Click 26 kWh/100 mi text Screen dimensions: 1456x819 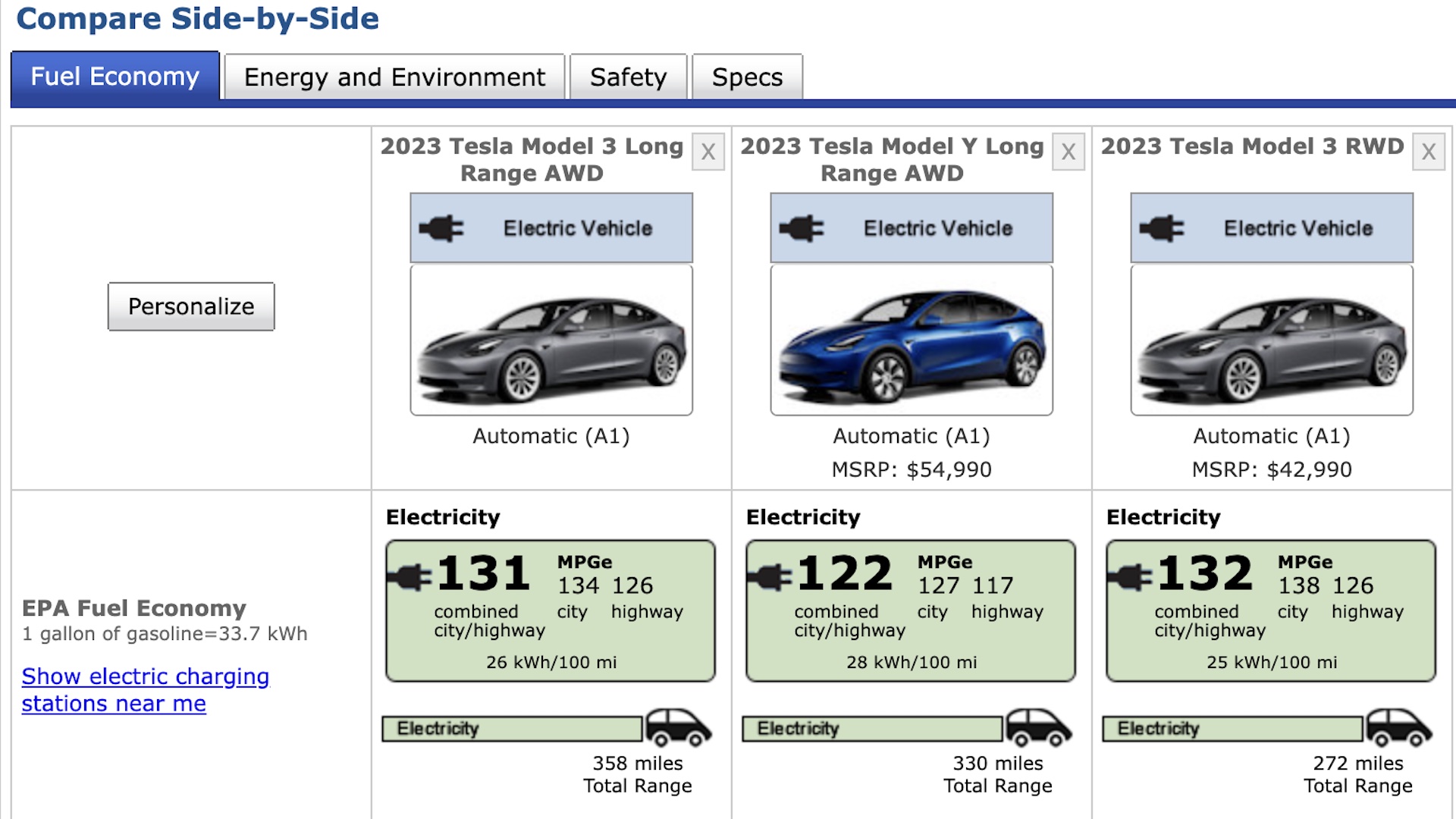(x=551, y=662)
